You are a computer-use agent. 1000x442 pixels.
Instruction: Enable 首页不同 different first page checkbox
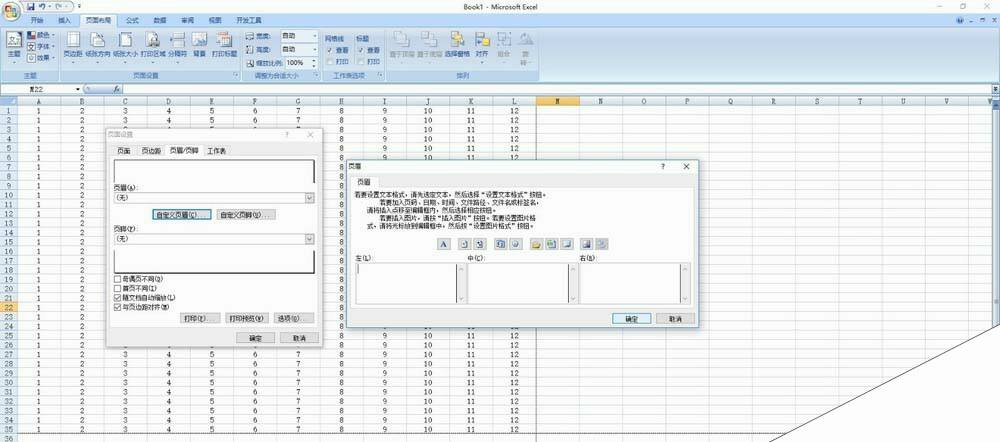117,288
